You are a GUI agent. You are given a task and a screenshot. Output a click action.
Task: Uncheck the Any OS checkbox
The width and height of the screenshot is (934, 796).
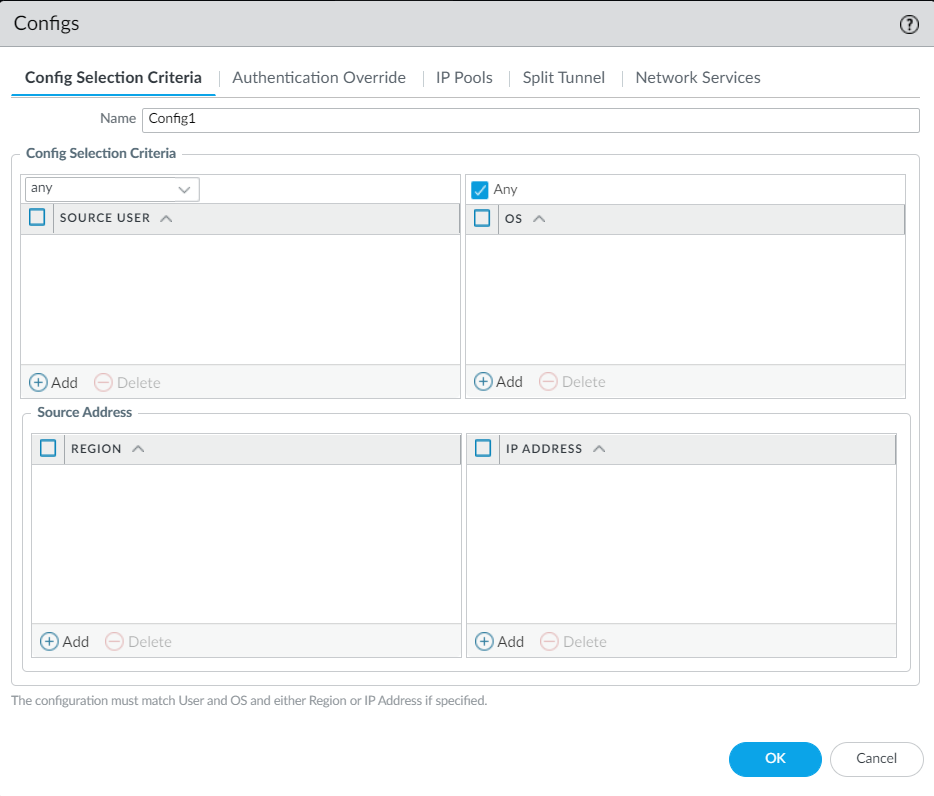coord(480,189)
